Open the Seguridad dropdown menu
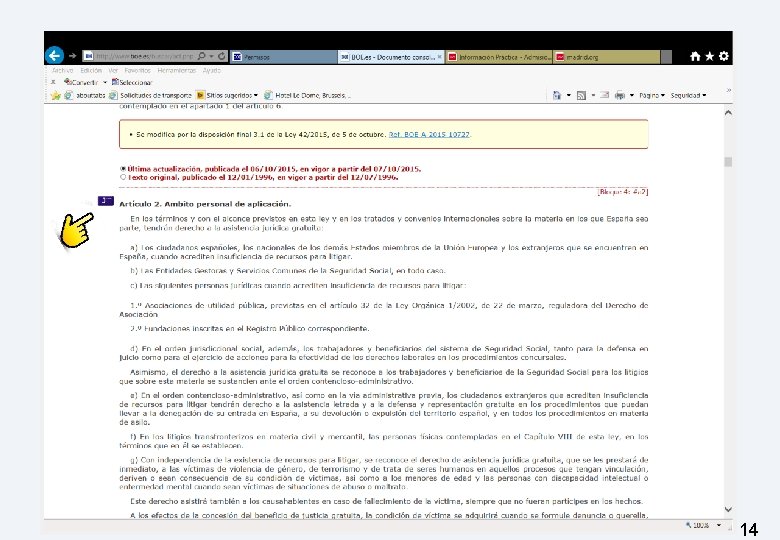 [x=688, y=95]
